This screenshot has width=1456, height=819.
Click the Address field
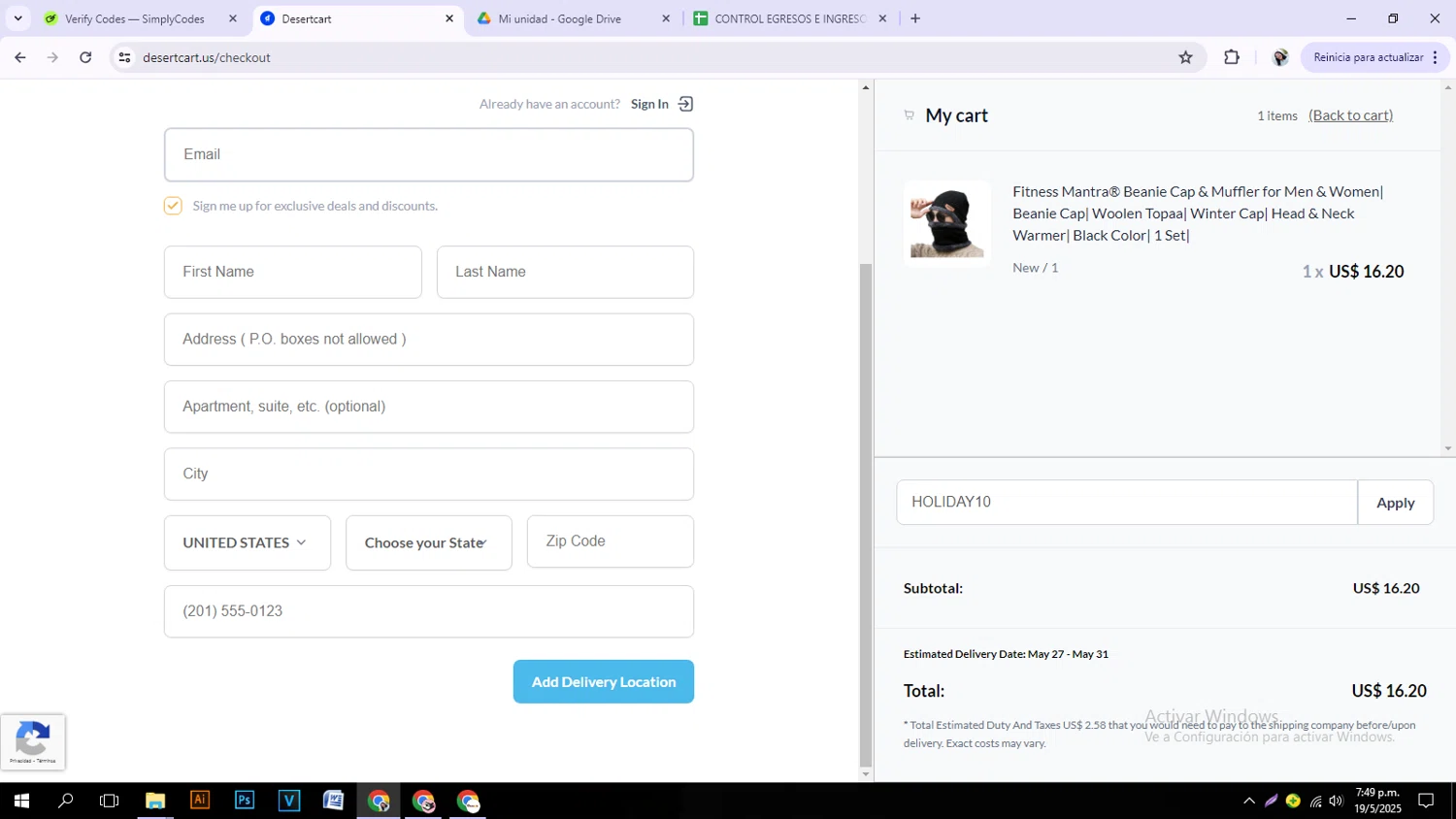point(429,340)
